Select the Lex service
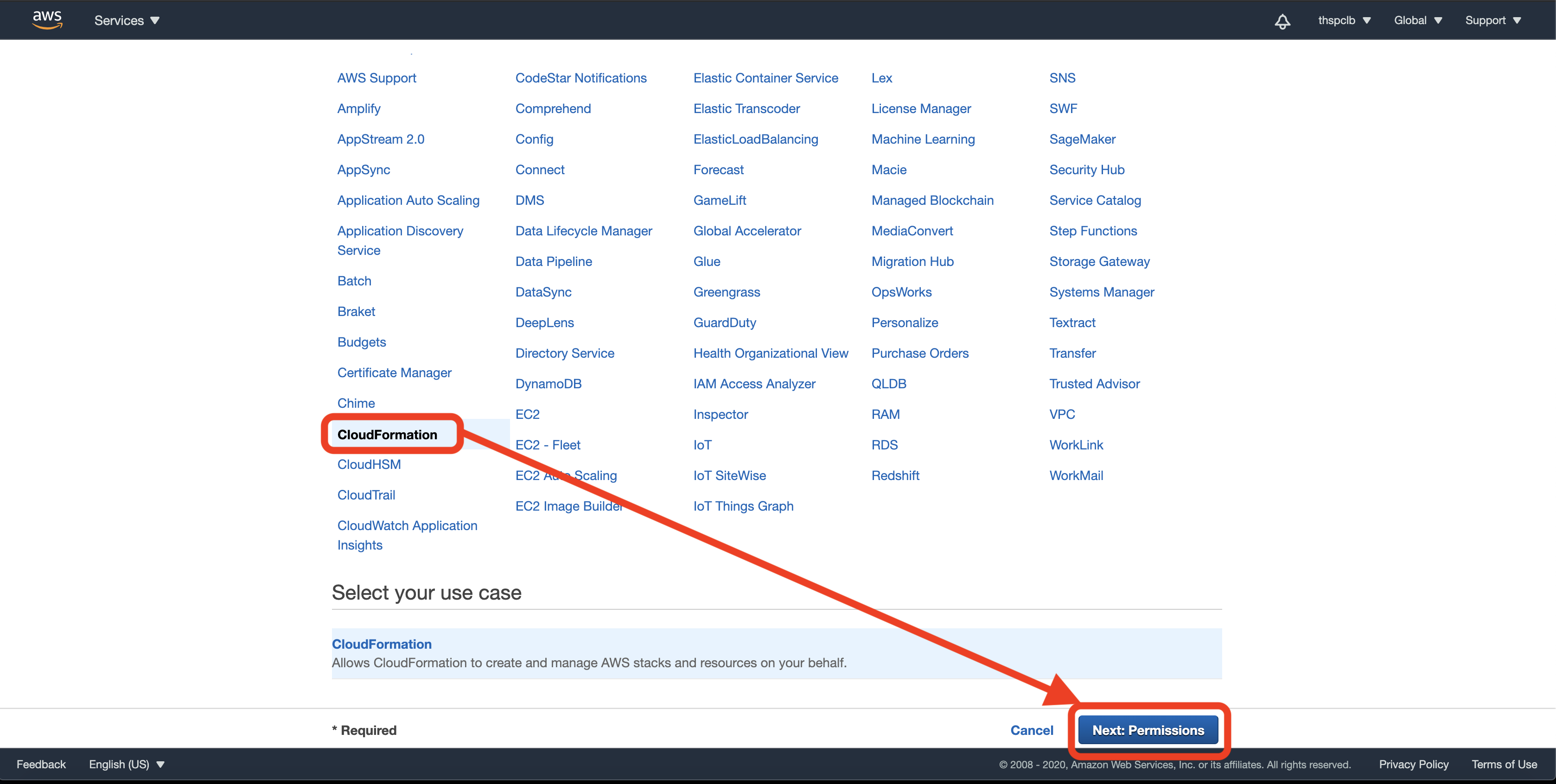The height and width of the screenshot is (784, 1556). [882, 78]
